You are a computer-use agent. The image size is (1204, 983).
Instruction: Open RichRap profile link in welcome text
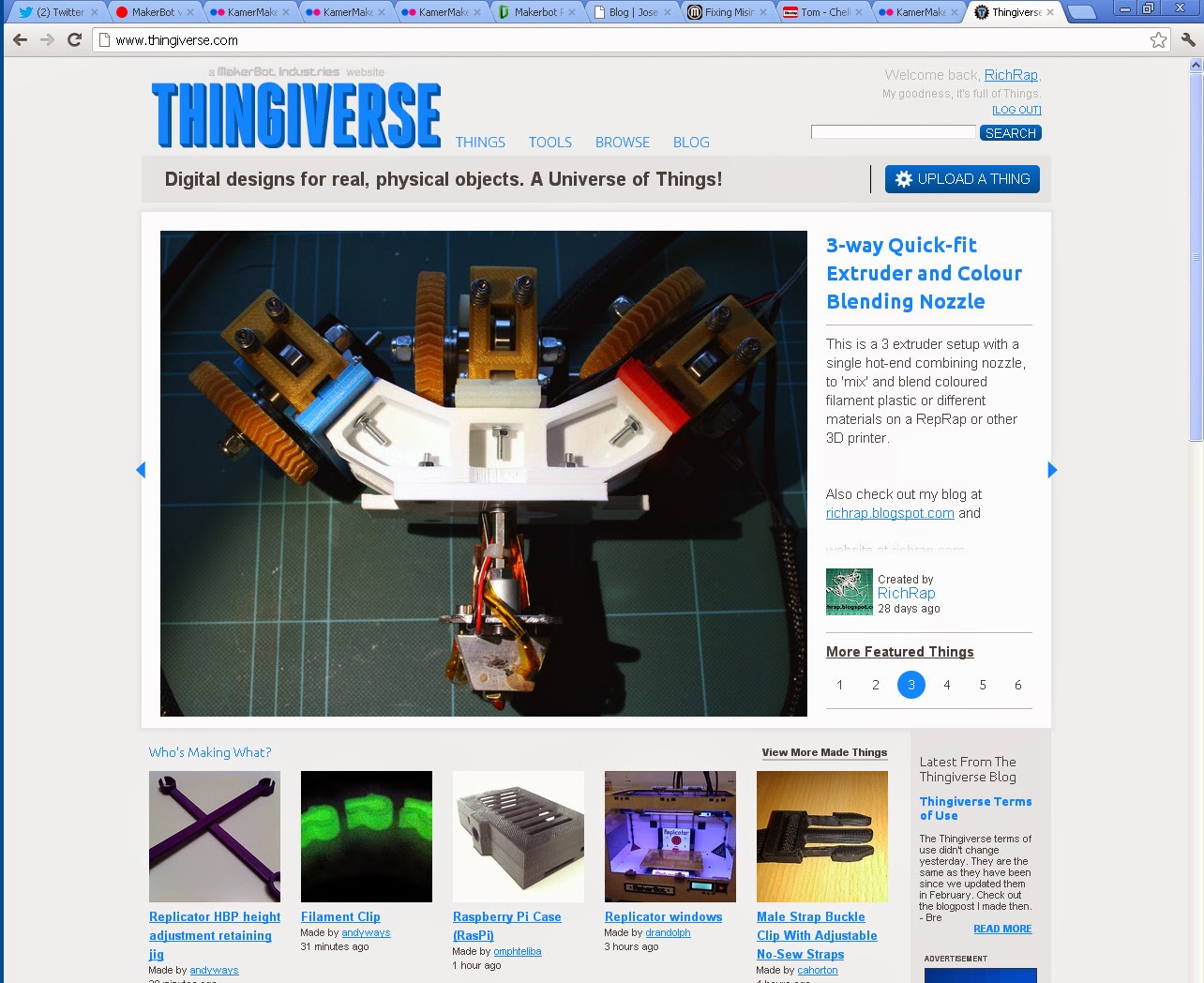tap(1011, 75)
